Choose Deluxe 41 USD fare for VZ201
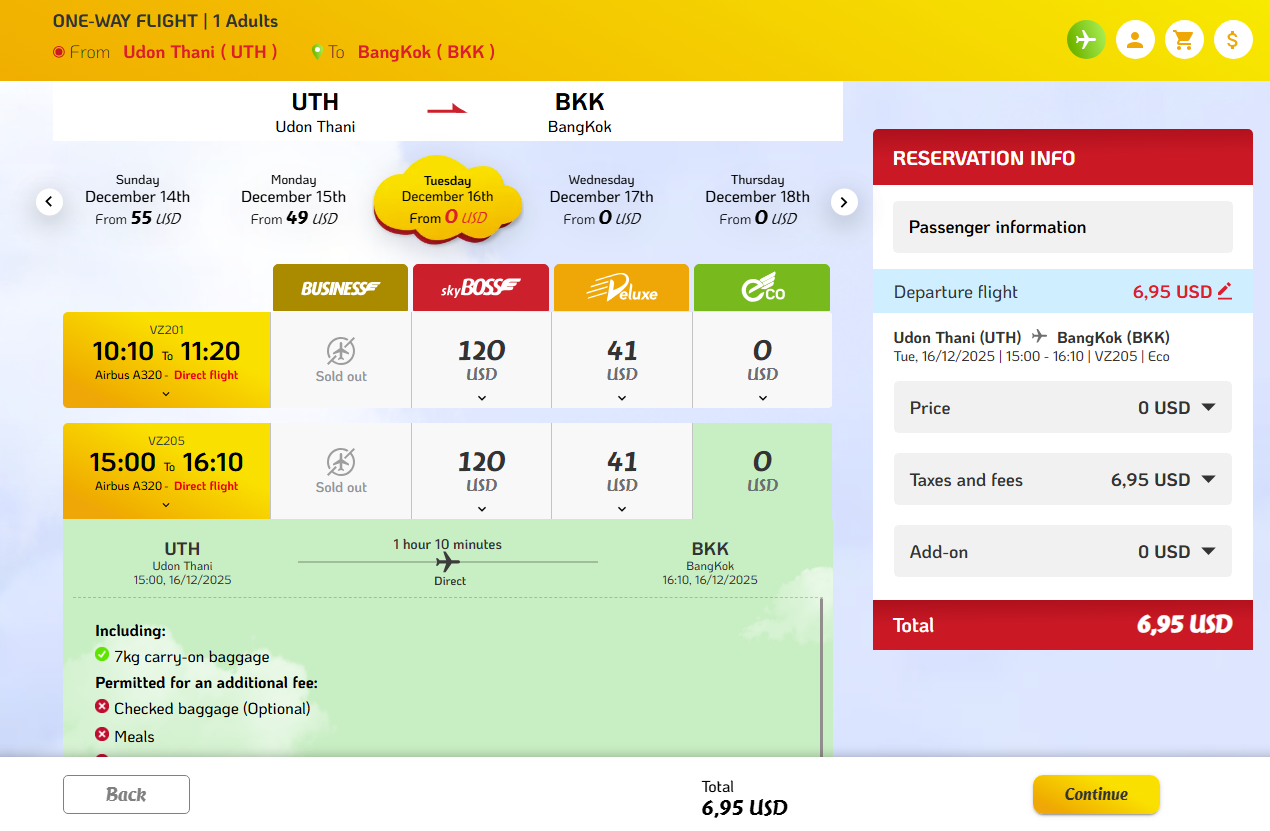The image size is (1270, 831). 622,360
